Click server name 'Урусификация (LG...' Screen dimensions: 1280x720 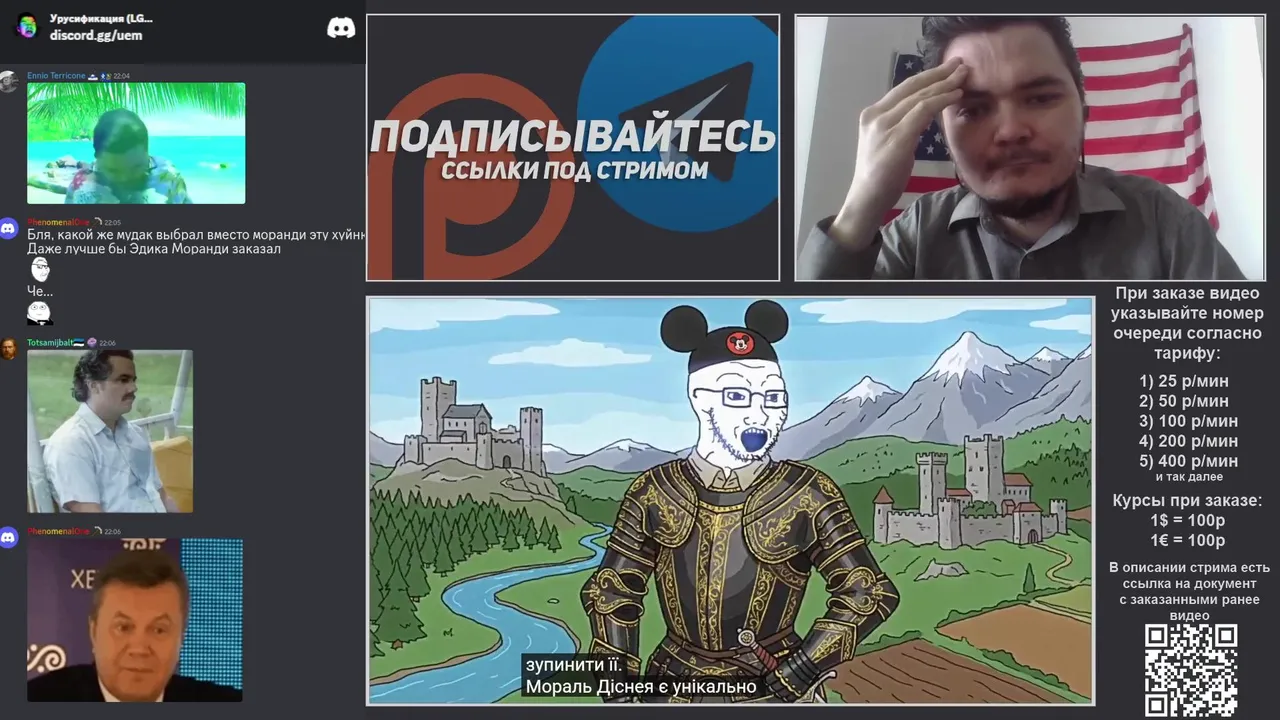[101, 18]
